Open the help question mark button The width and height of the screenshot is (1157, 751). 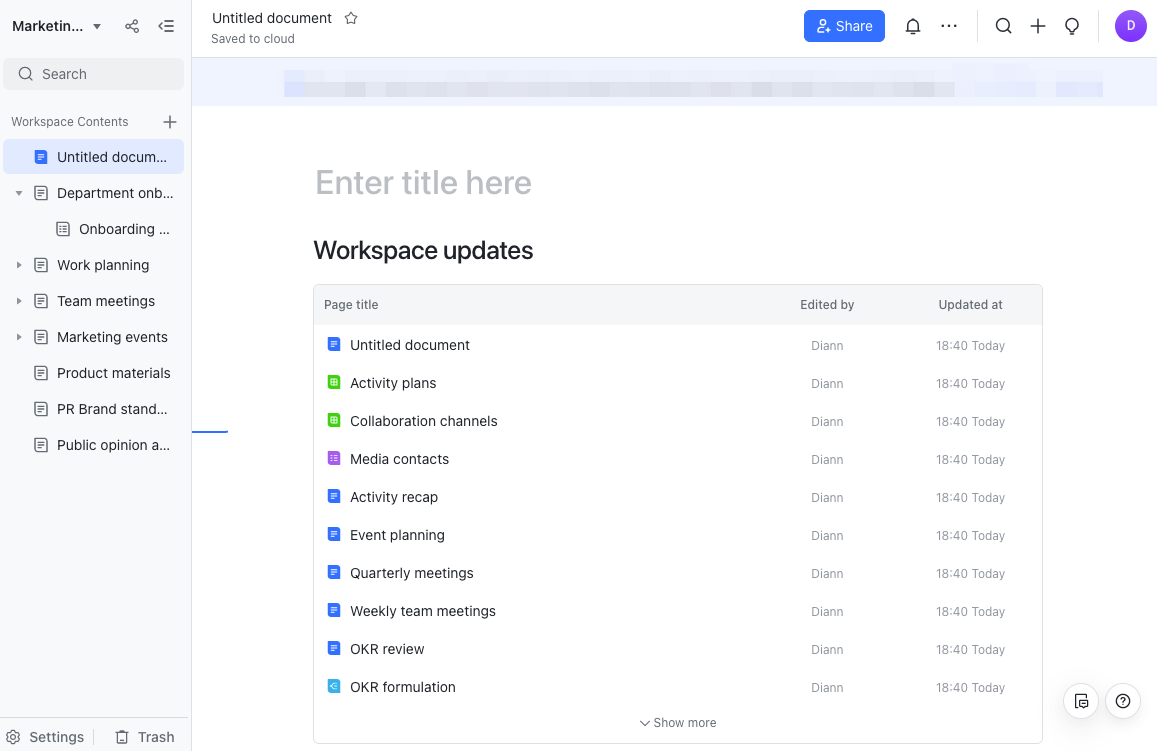tap(1123, 701)
